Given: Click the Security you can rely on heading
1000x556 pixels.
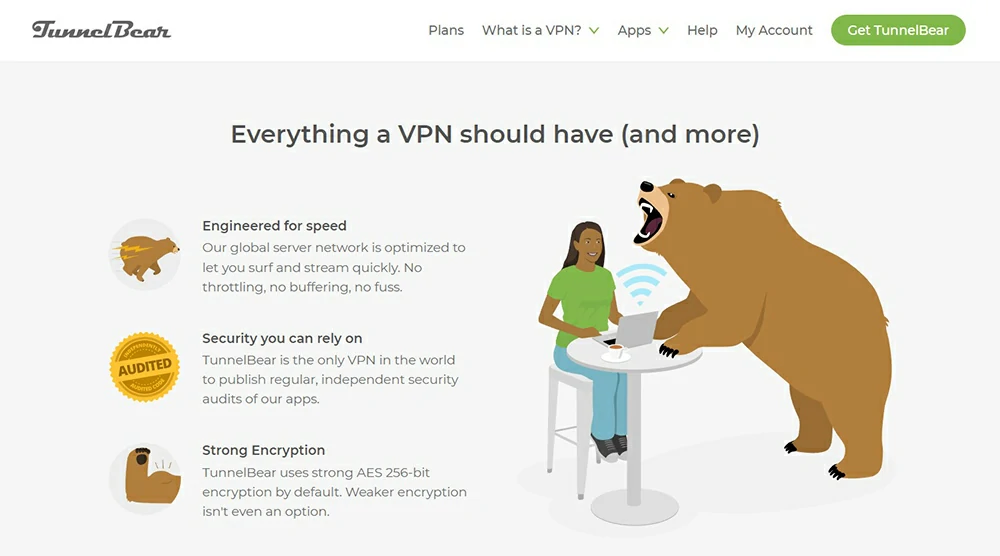Looking at the screenshot, I should 282,339.
